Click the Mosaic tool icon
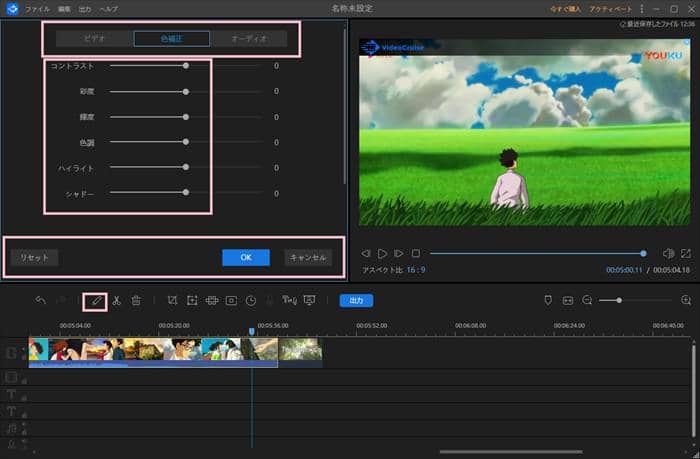This screenshot has height=459, width=700. (x=212, y=300)
